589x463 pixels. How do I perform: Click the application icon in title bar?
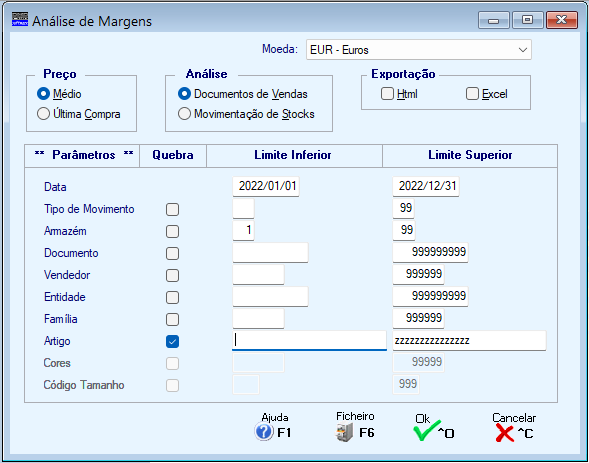point(20,19)
